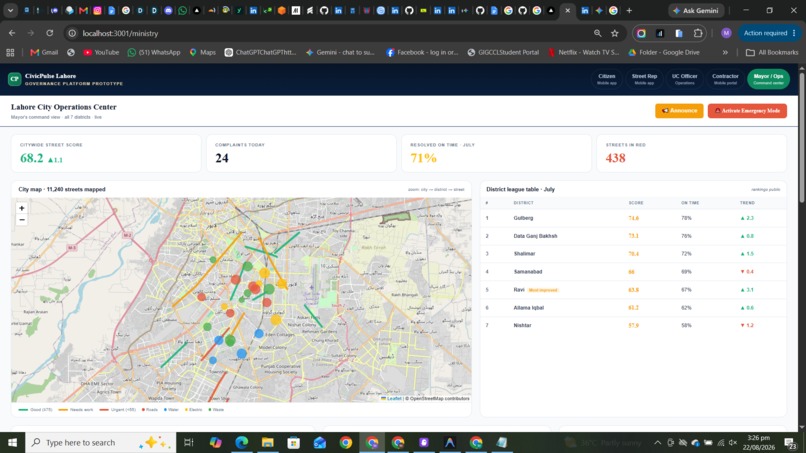Open a new browser tab
Viewport: 806px width, 453px height.
[629, 10]
